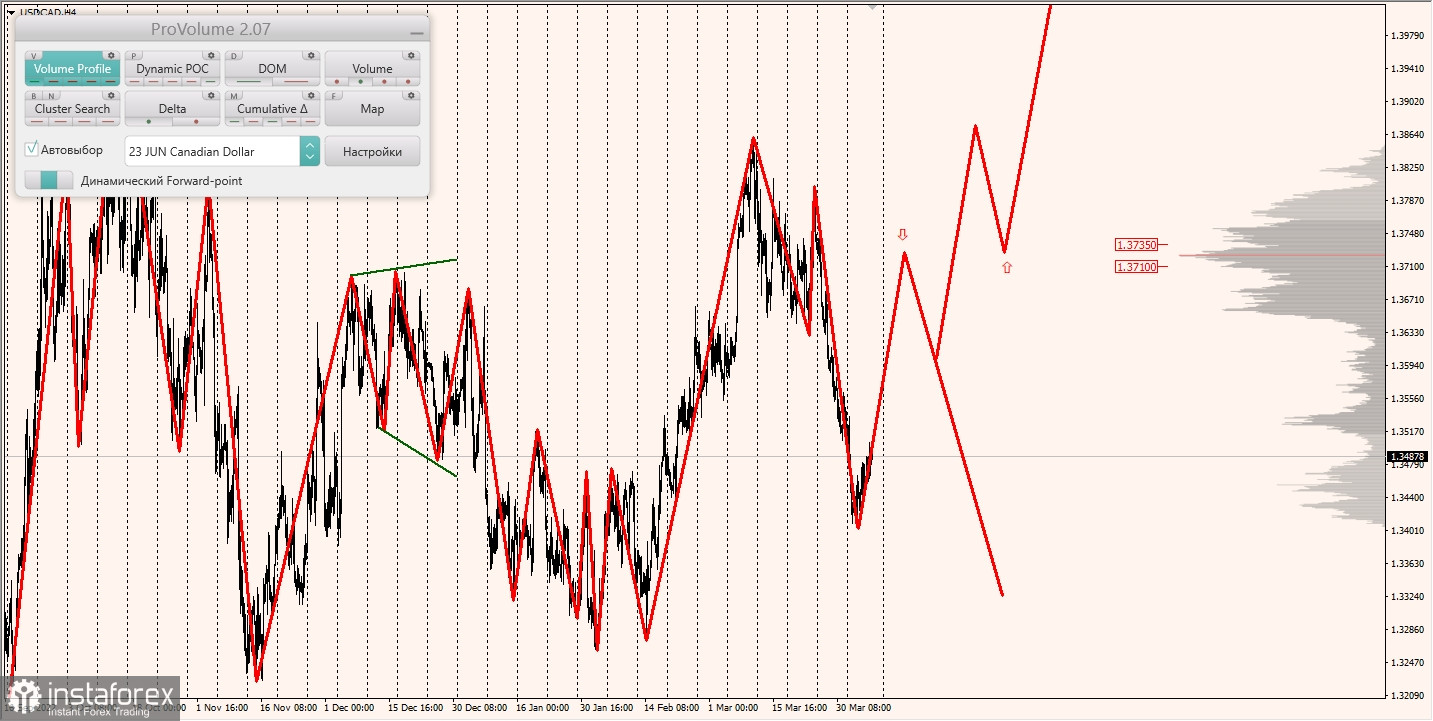The height and width of the screenshot is (721, 1433).
Task: Open Map settings gear icon
Action: 411,95
